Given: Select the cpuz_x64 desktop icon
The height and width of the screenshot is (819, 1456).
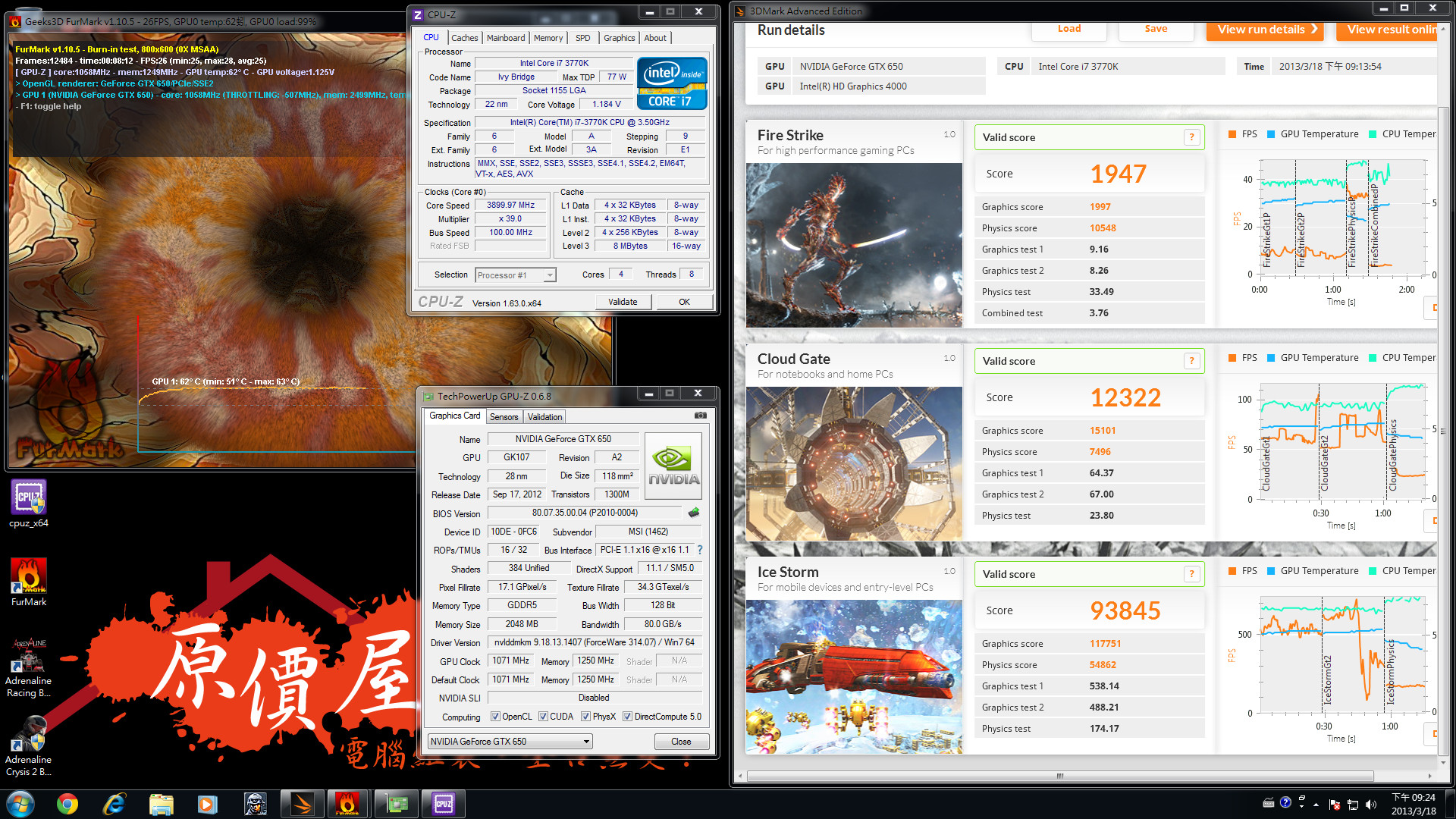Looking at the screenshot, I should 29,504.
